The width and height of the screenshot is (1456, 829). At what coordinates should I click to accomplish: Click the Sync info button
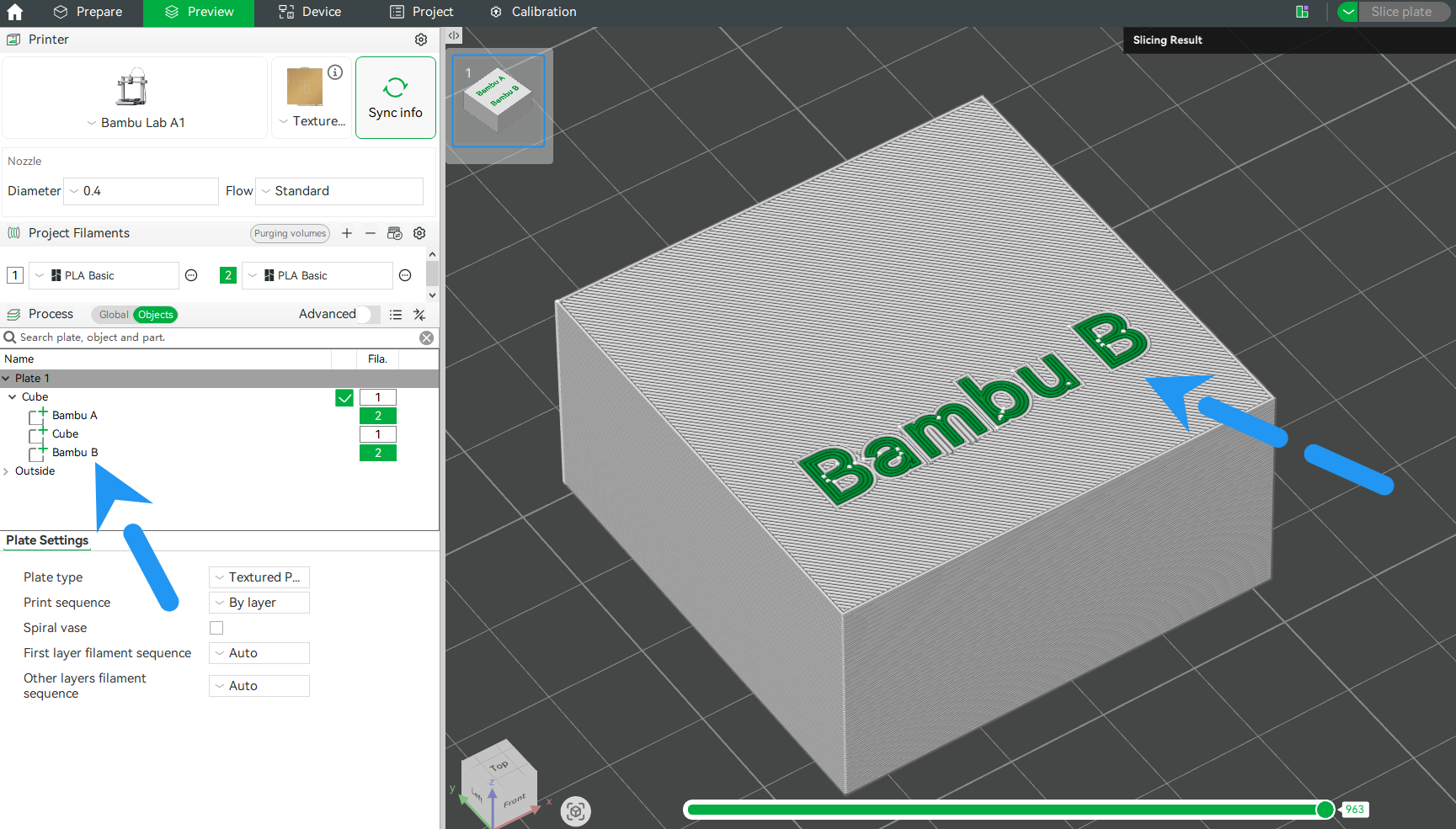[396, 98]
